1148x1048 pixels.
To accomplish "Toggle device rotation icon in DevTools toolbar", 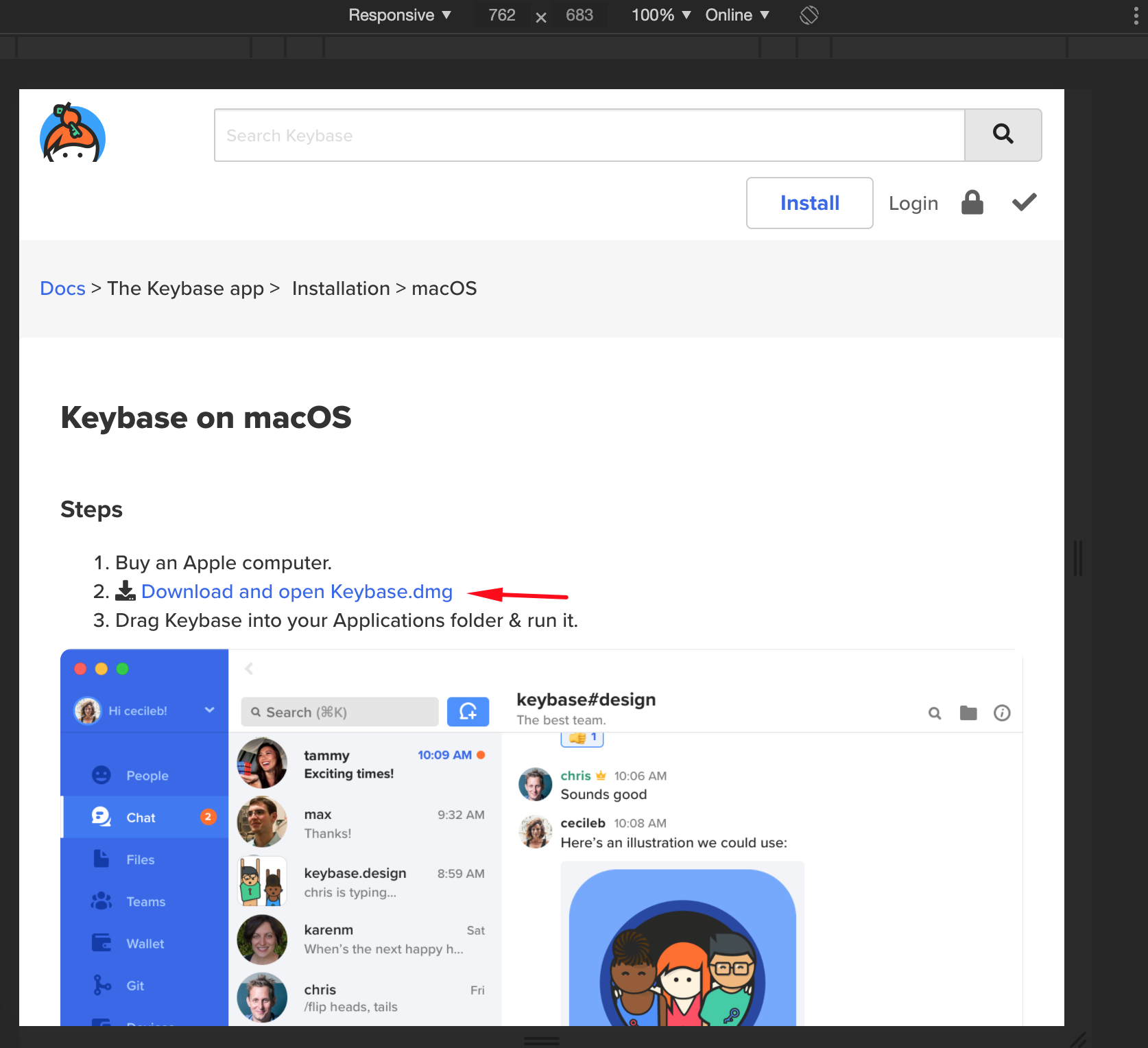I will (809, 15).
